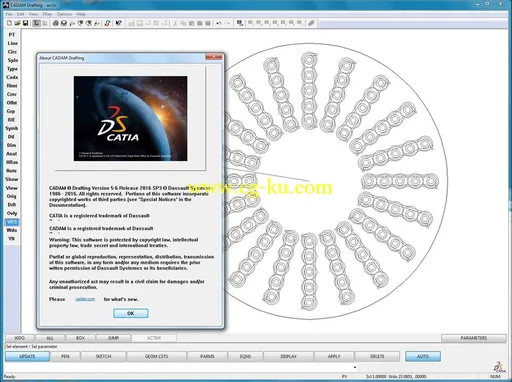Select the Circ circle tool

[12, 52]
